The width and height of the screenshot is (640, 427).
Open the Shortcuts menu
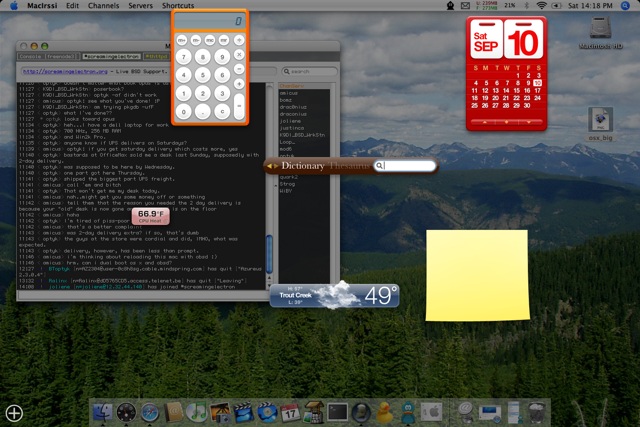178,6
